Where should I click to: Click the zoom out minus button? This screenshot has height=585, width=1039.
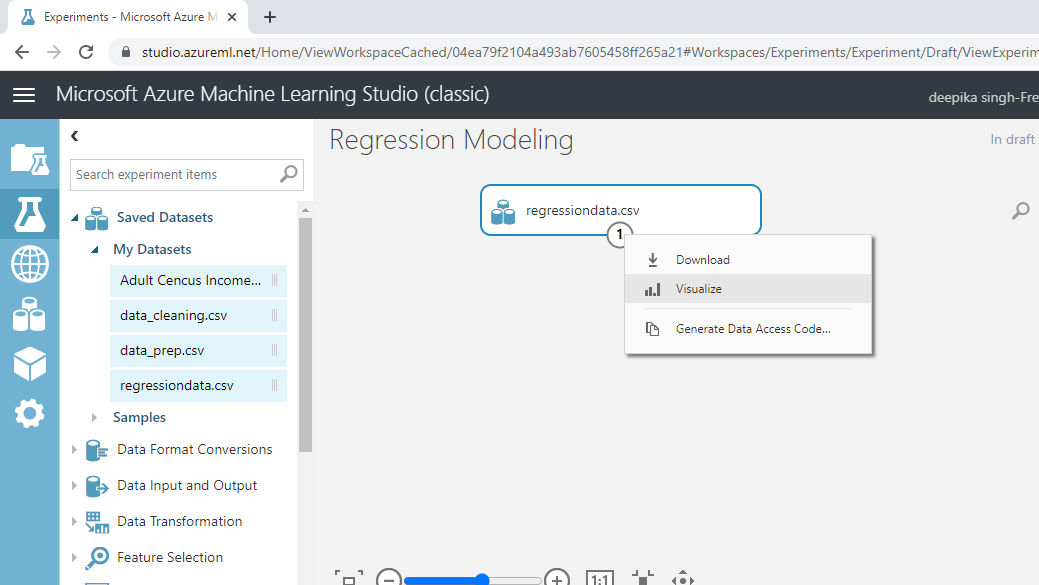(x=389, y=578)
